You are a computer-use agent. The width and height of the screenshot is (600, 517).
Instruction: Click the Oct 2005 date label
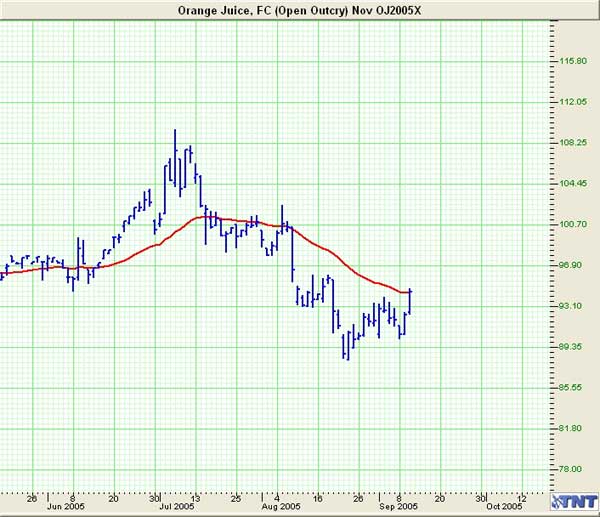(x=504, y=506)
